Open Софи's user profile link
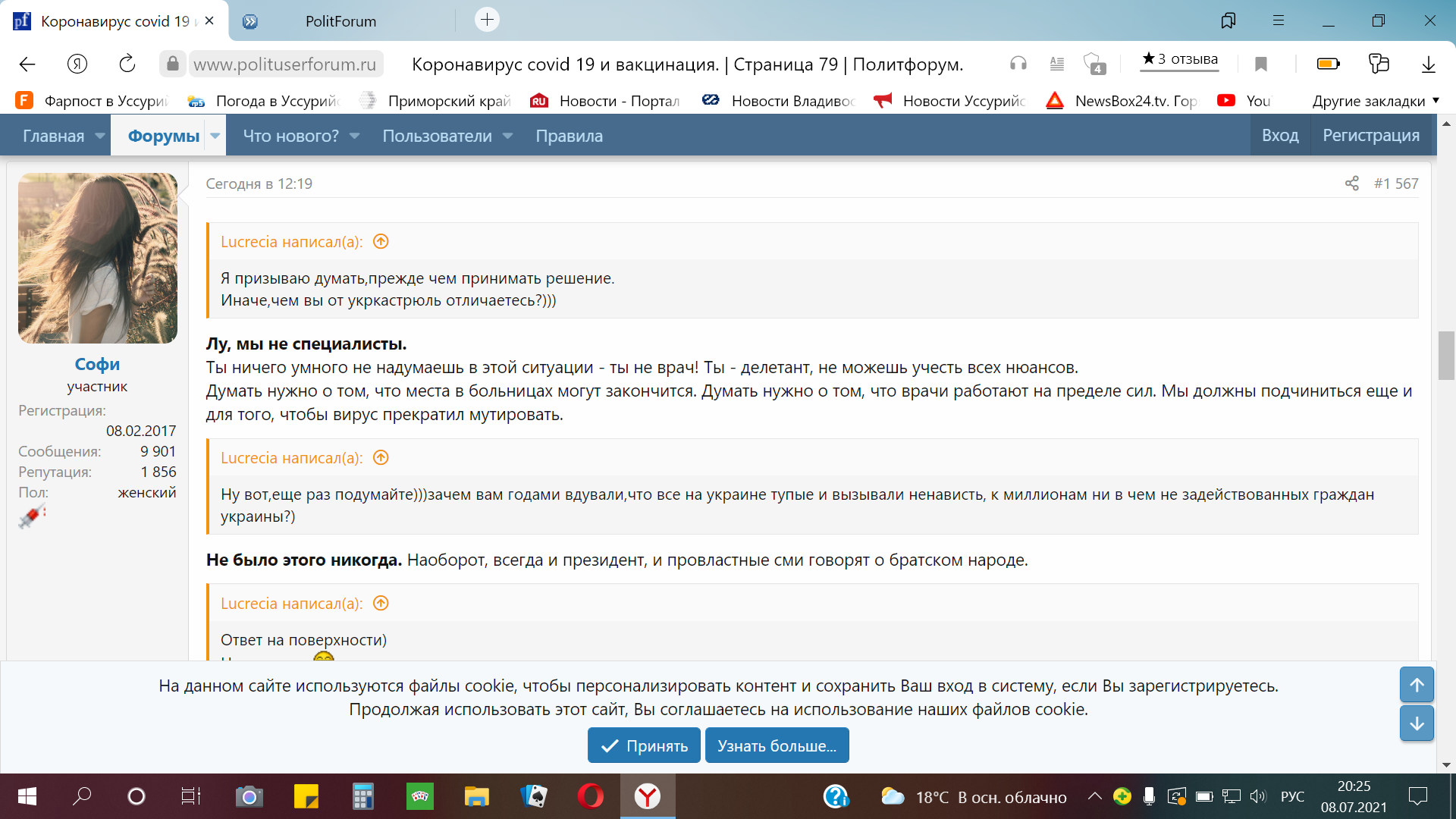The height and width of the screenshot is (819, 1456). (x=97, y=364)
